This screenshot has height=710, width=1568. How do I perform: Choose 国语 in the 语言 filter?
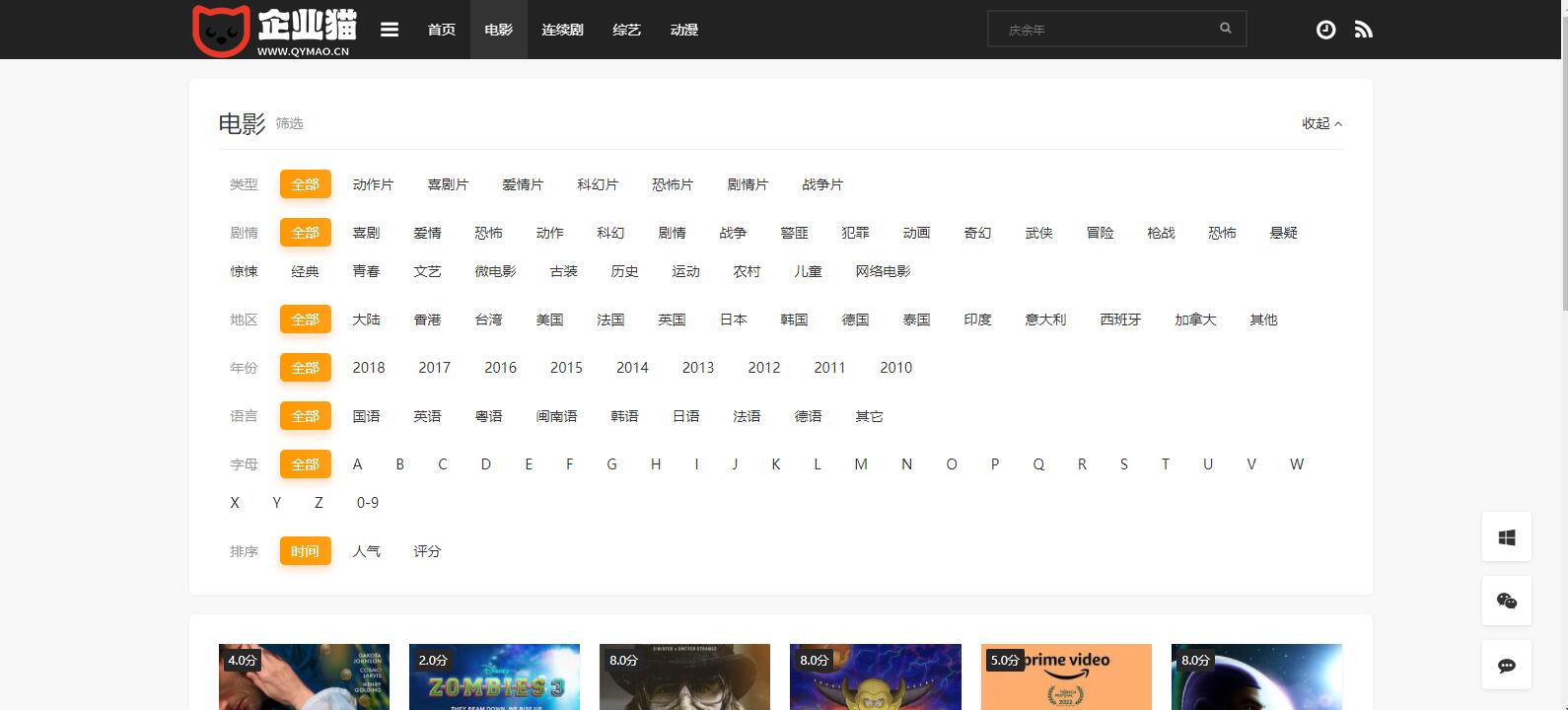click(366, 416)
